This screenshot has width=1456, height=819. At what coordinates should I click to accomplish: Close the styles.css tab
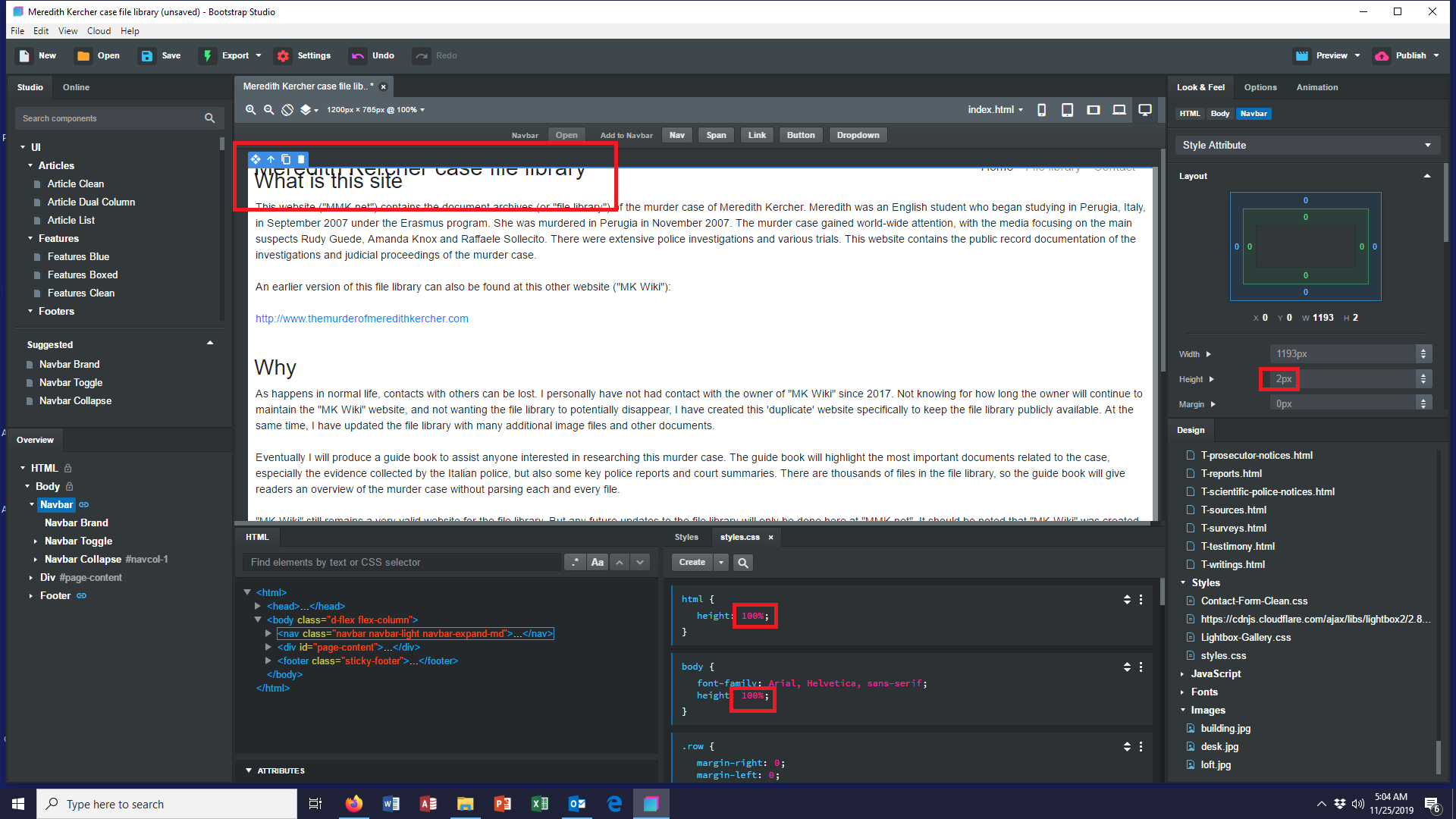(770, 537)
